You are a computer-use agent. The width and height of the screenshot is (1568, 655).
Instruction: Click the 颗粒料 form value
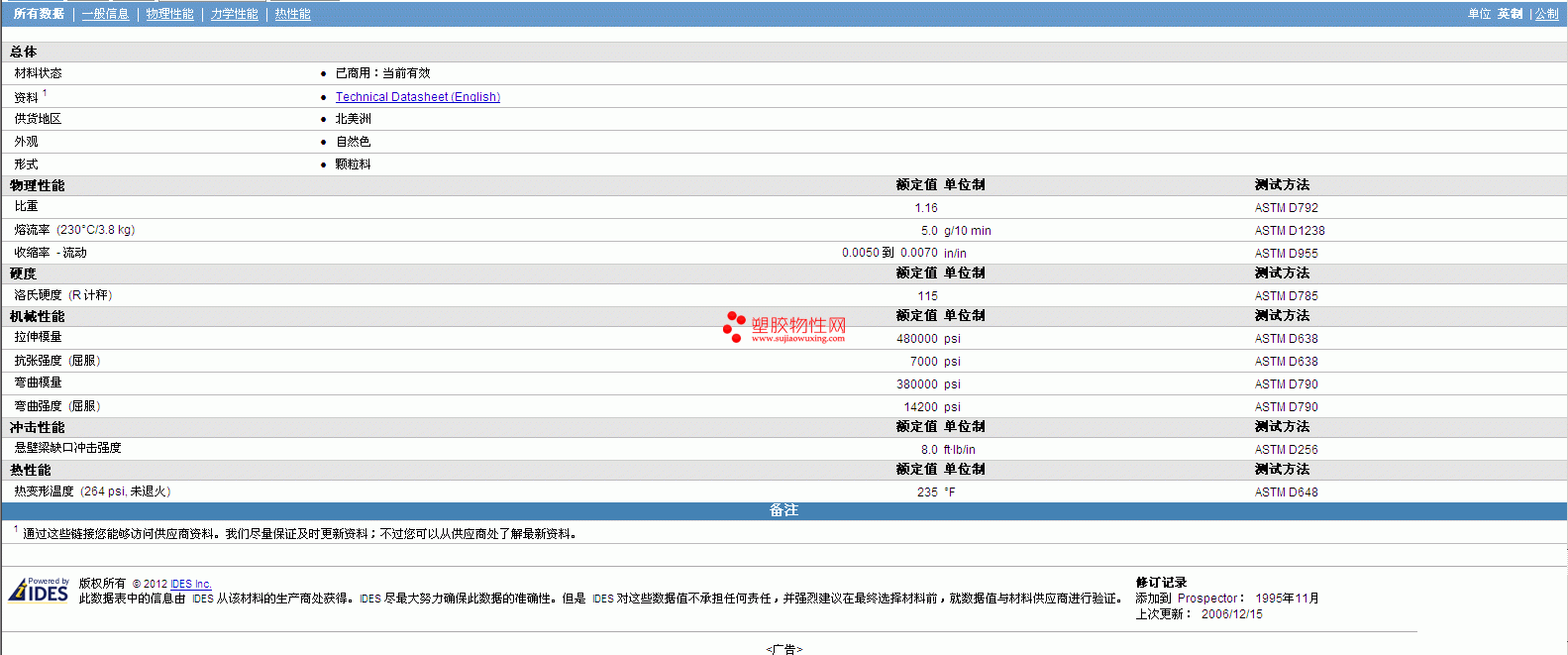coord(353,164)
